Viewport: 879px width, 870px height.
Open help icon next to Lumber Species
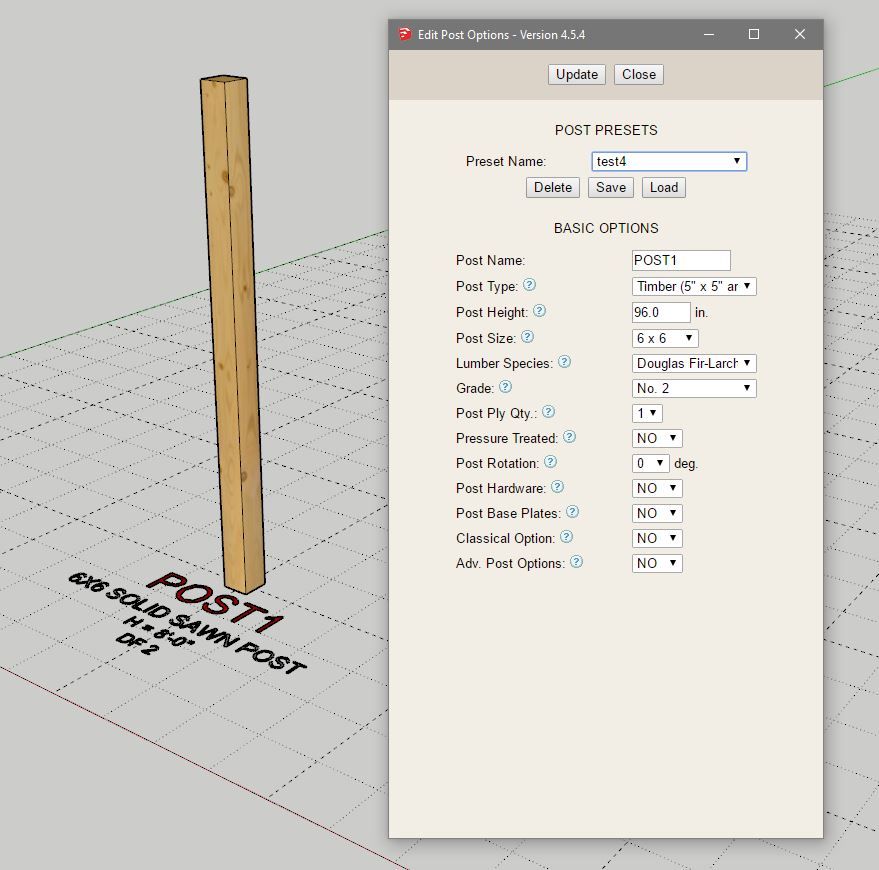pyautogui.click(x=565, y=362)
